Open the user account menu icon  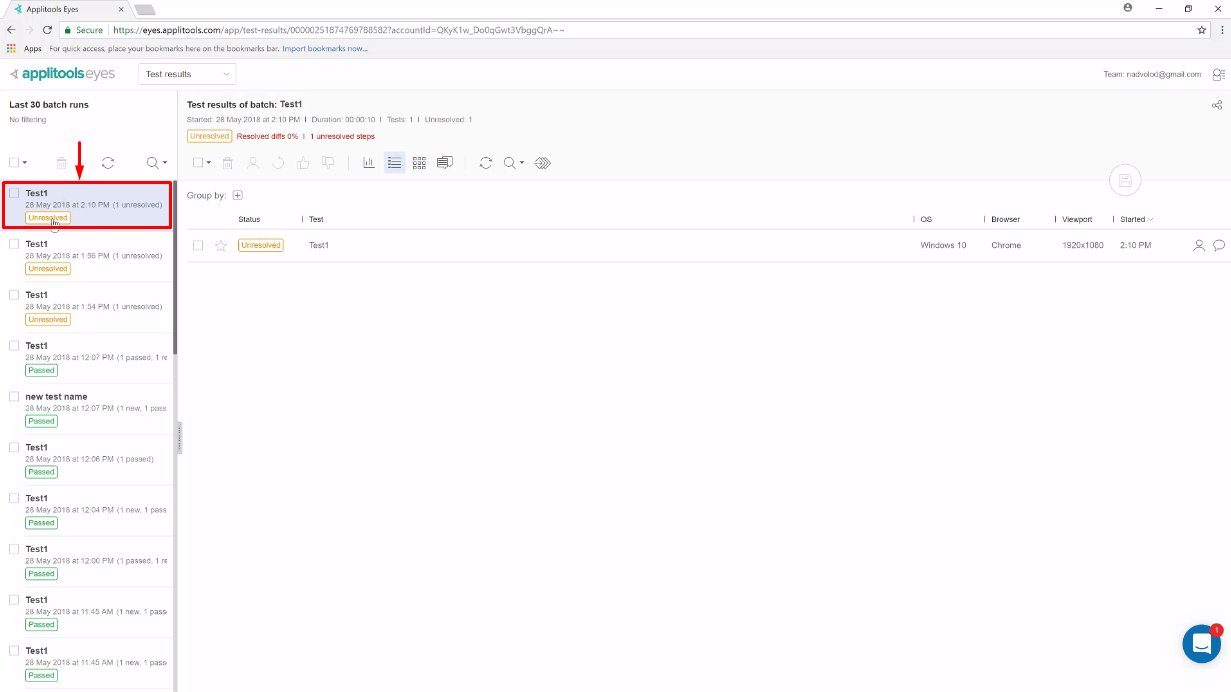click(x=1218, y=74)
